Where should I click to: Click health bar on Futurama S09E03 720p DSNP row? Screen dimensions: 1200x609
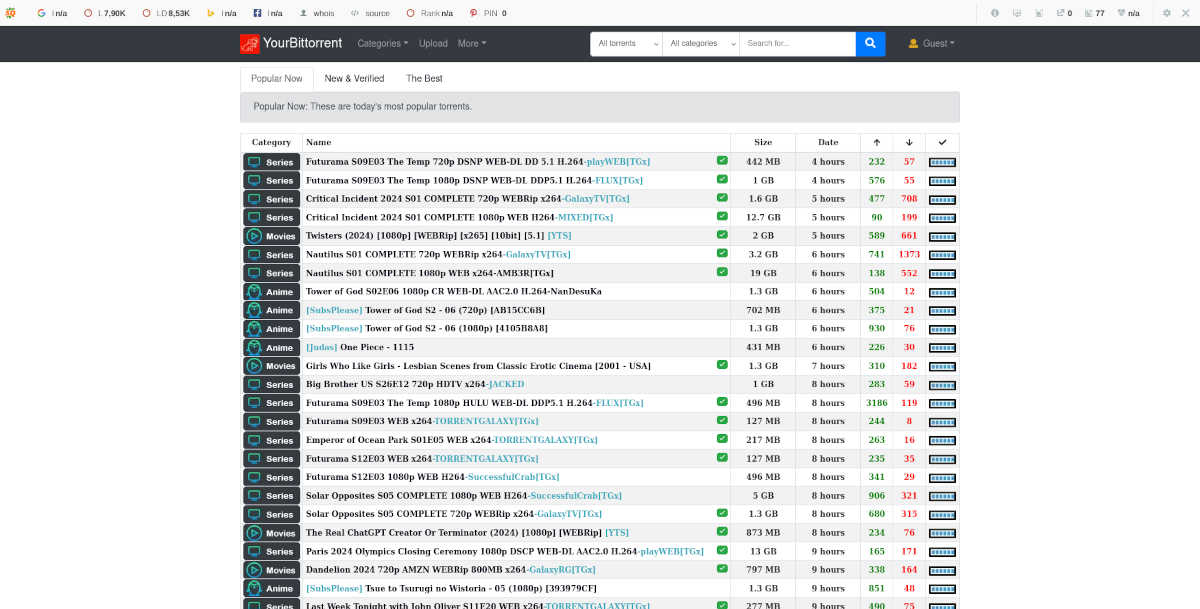pyautogui.click(x=942, y=162)
